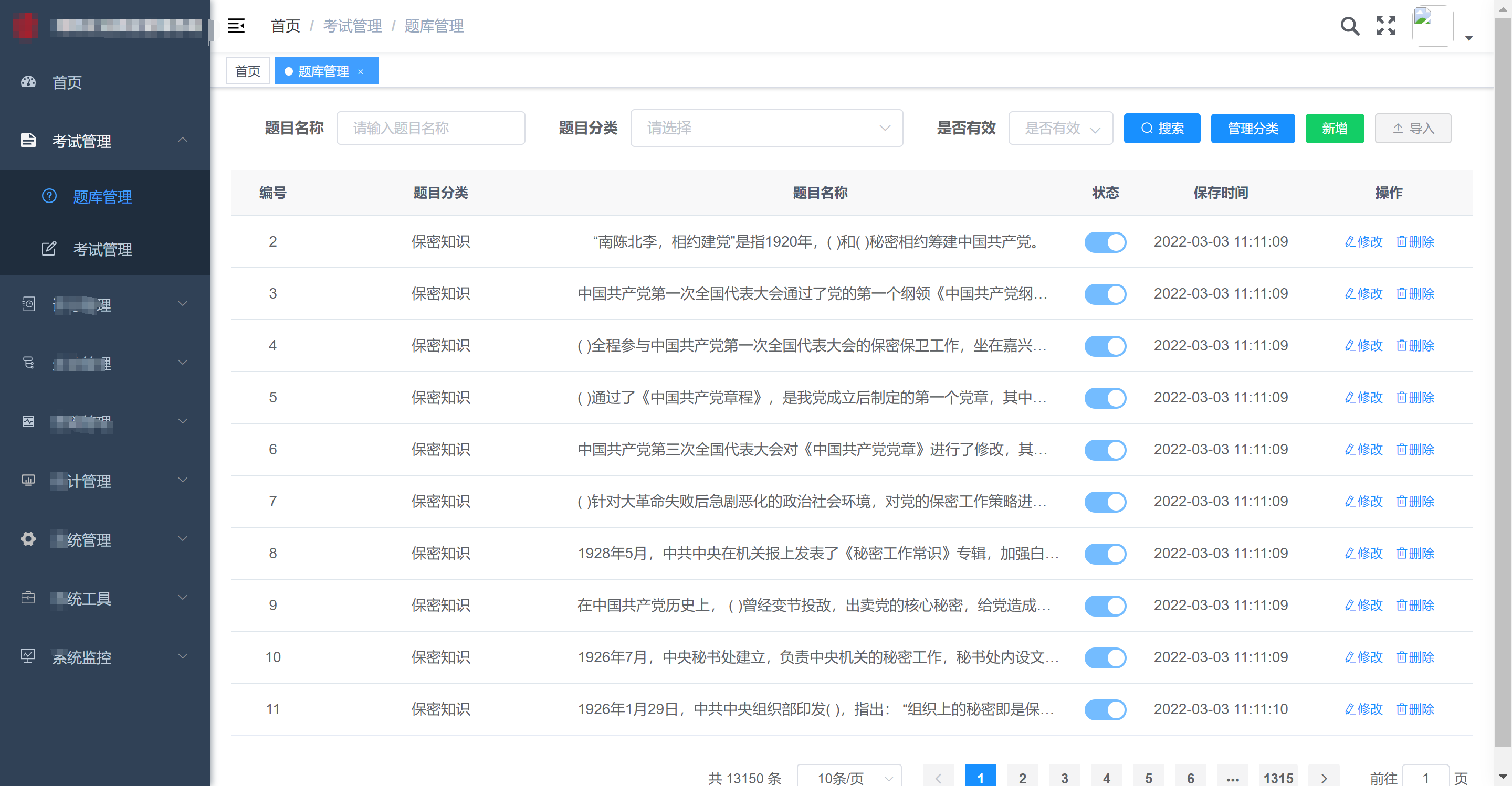Screen dimensions: 1512x786
Task: Toggle status switch for row 9
Action: pos(1105,606)
